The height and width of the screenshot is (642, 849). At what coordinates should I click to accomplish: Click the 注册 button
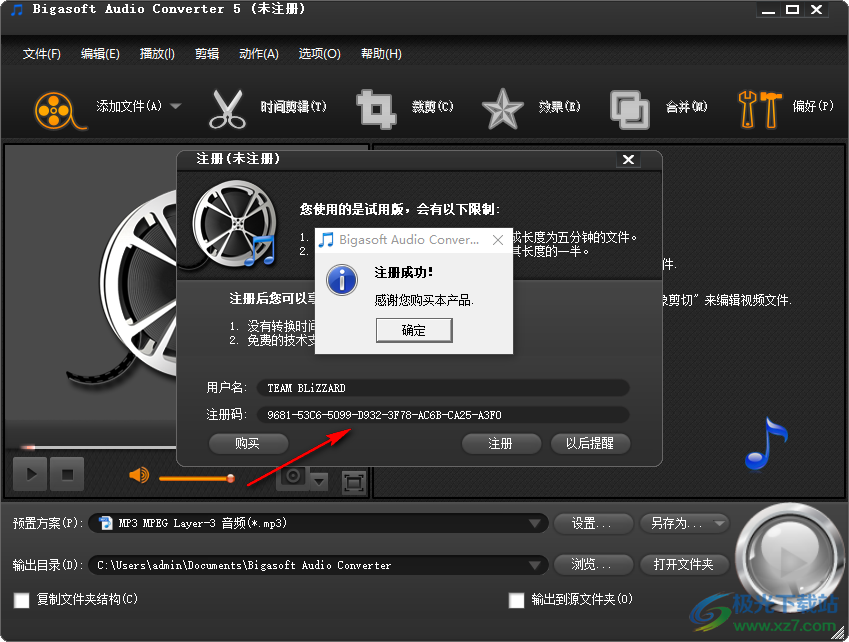500,444
